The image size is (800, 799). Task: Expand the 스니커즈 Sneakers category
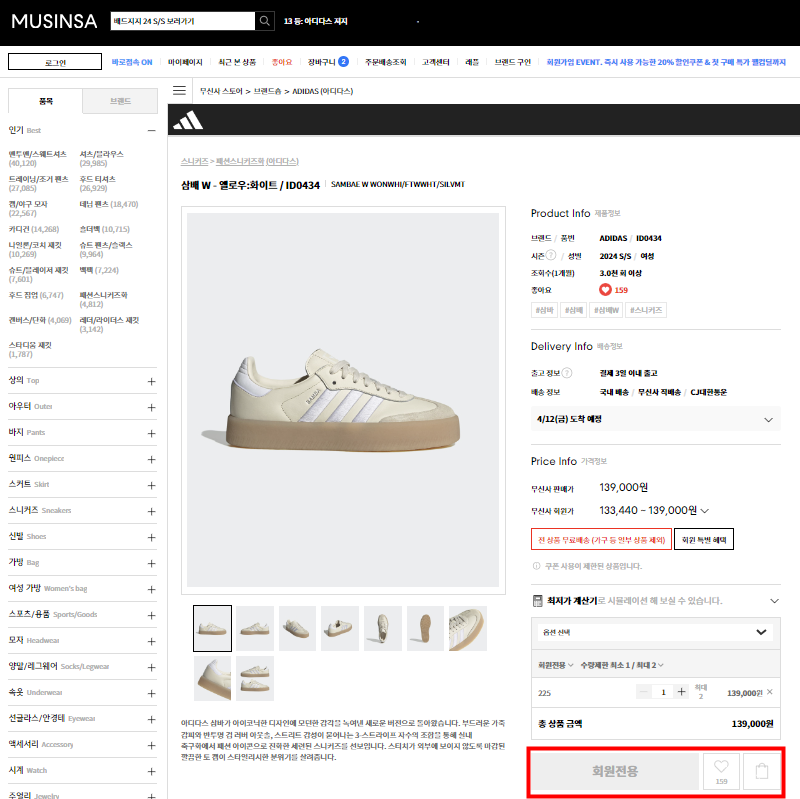[x=152, y=512]
